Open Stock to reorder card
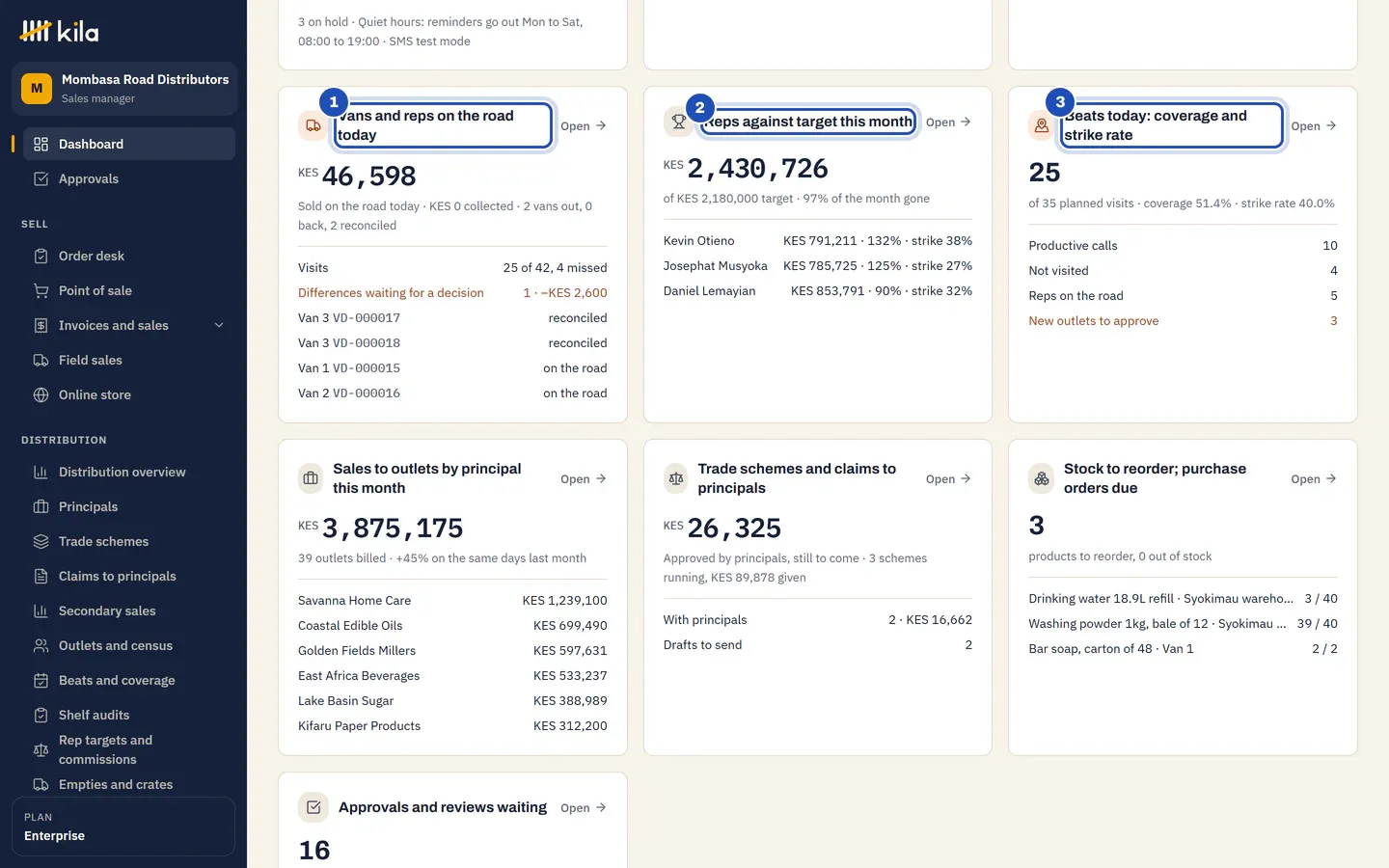This screenshot has width=1389, height=868. 1314,478
